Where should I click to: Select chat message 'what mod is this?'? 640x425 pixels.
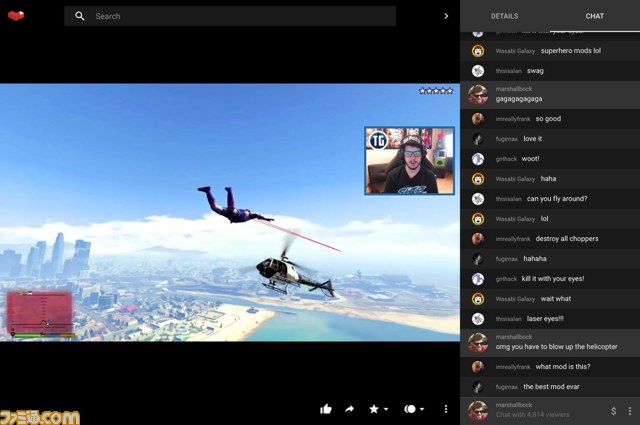tap(563, 367)
